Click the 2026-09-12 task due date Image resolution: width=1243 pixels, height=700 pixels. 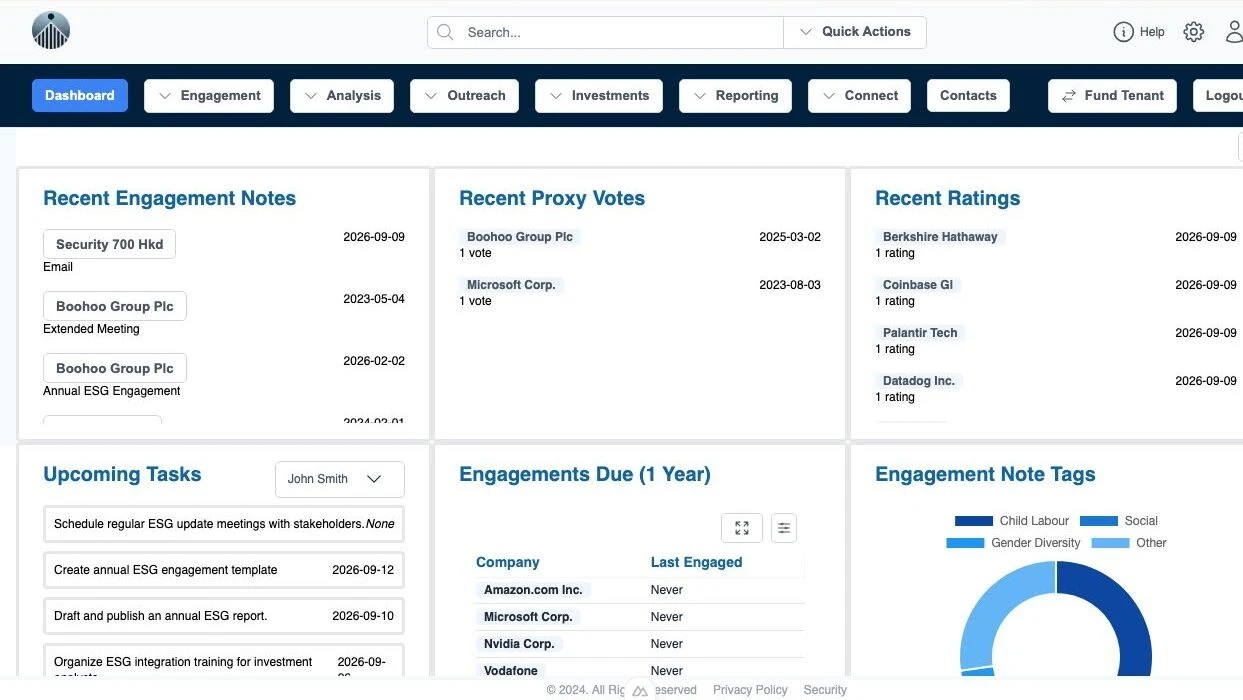coord(363,570)
